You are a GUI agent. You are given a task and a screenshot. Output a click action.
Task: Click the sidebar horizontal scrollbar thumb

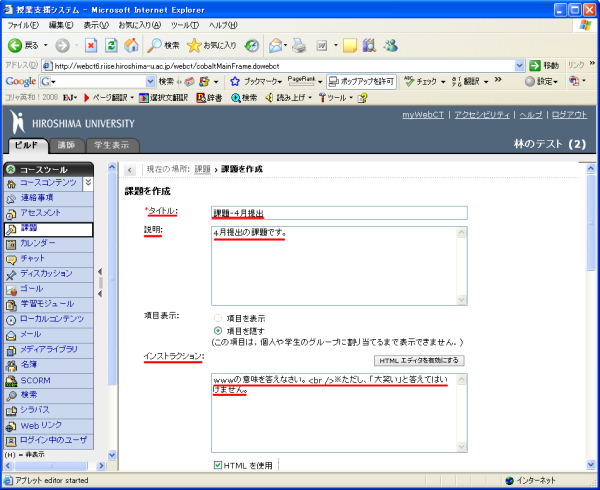(x=51, y=466)
